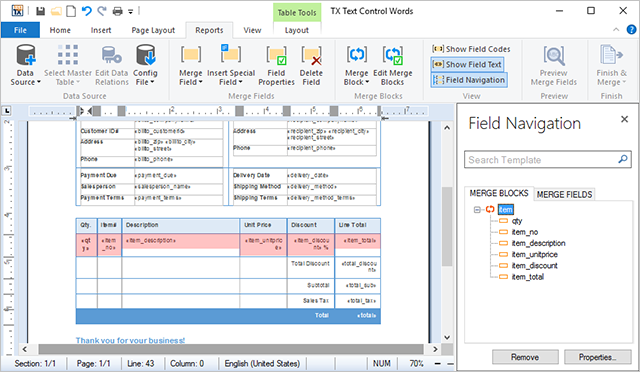Click the «item_description» field in table
Image resolution: width=640 pixels, height=372 pixels.
(x=151, y=241)
